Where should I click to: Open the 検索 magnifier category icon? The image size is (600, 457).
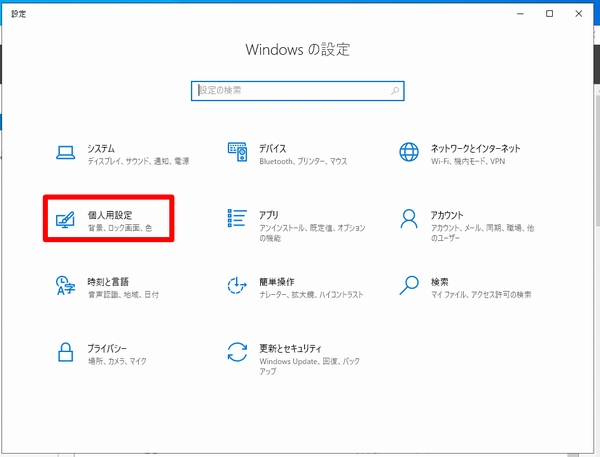tap(409, 286)
